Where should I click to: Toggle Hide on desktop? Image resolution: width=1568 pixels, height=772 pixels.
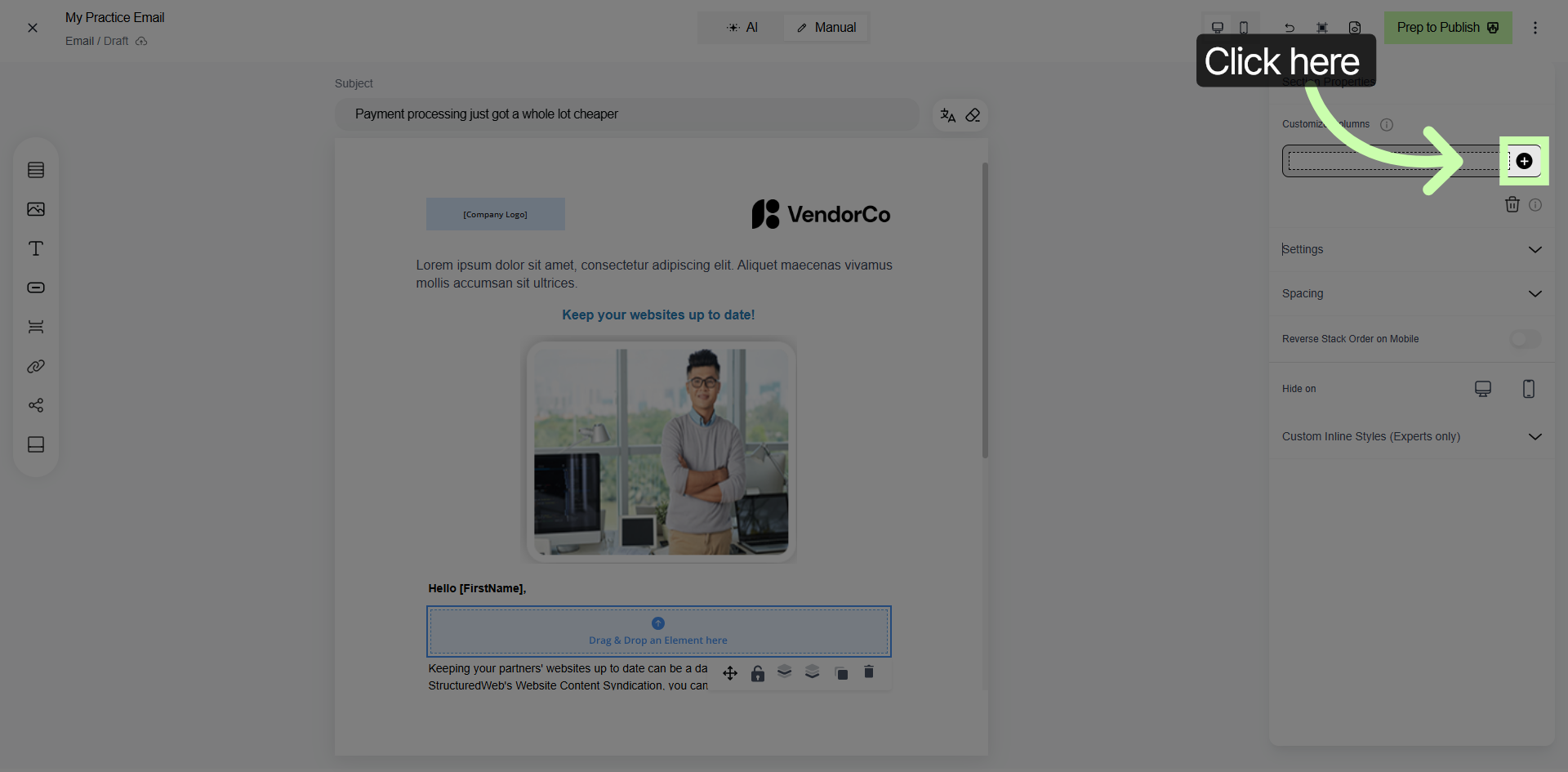1483,389
